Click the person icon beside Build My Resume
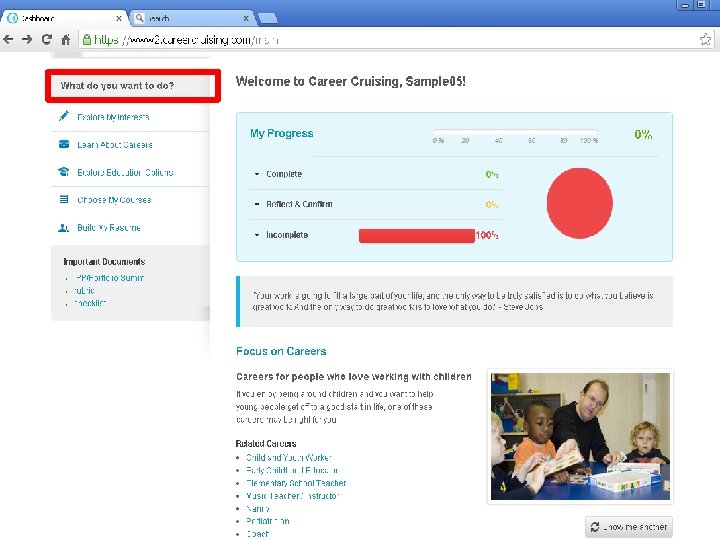 click(x=63, y=228)
